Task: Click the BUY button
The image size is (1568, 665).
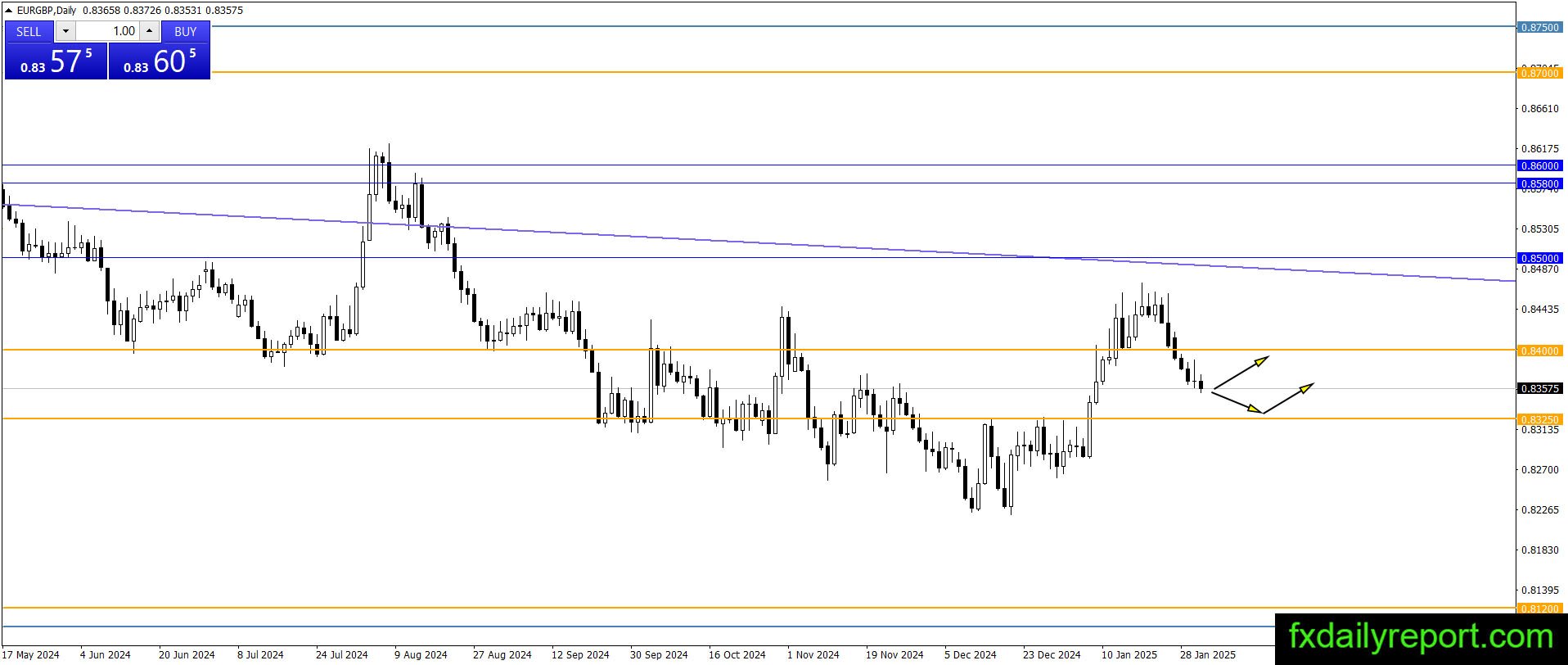Action: 186,31
